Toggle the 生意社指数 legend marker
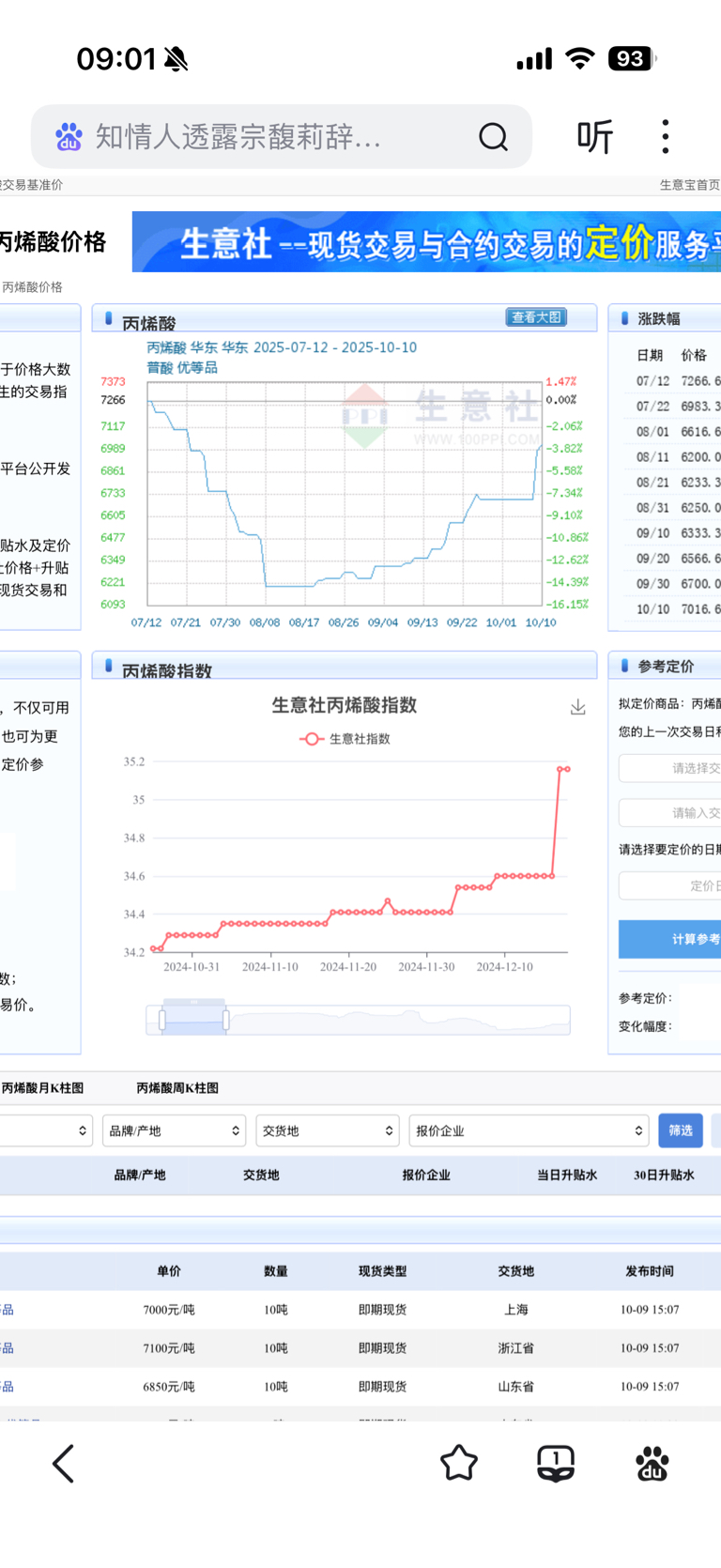This screenshot has height=1568, width=721. click(x=311, y=739)
